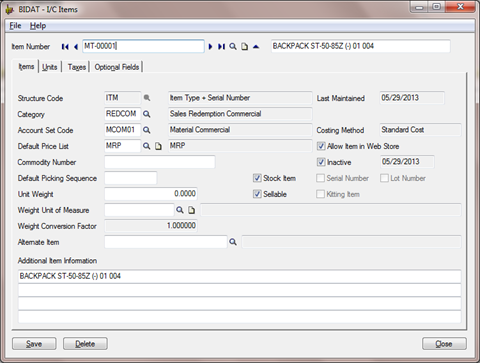Create new item with page icon
This screenshot has width=480, height=363.
coord(245,47)
